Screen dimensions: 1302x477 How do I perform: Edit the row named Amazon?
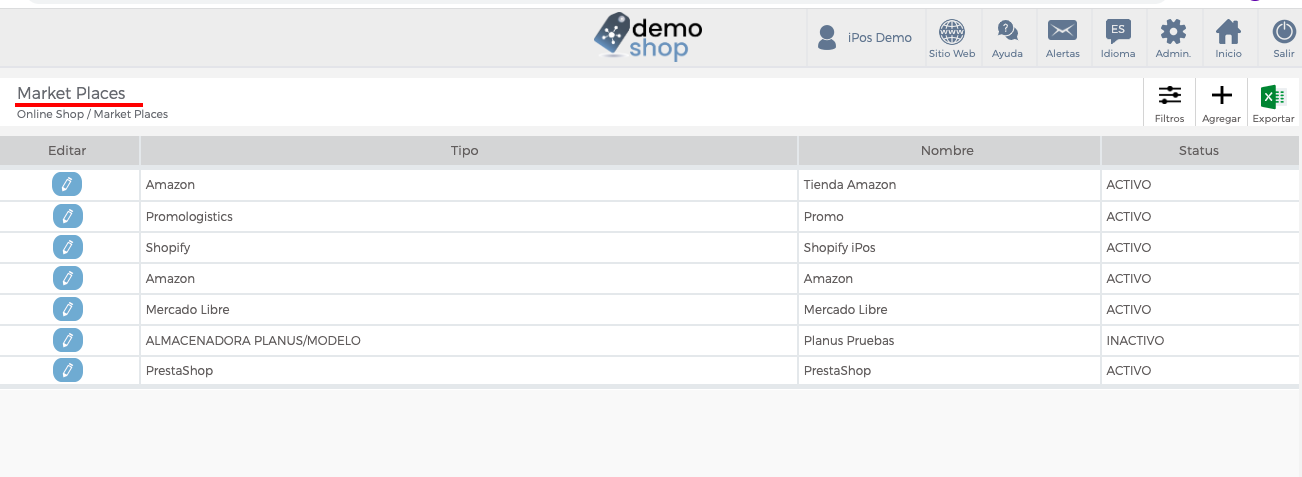pos(67,278)
